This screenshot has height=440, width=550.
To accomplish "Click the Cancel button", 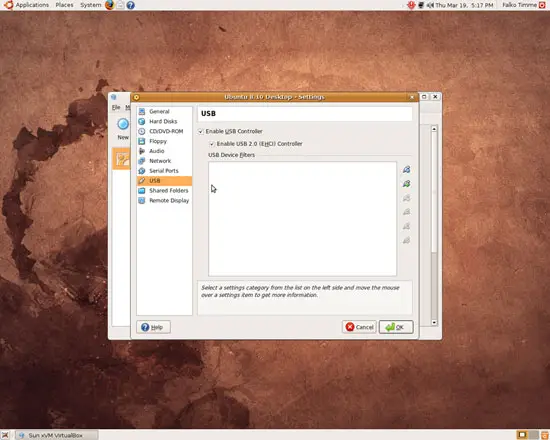I will (359, 327).
